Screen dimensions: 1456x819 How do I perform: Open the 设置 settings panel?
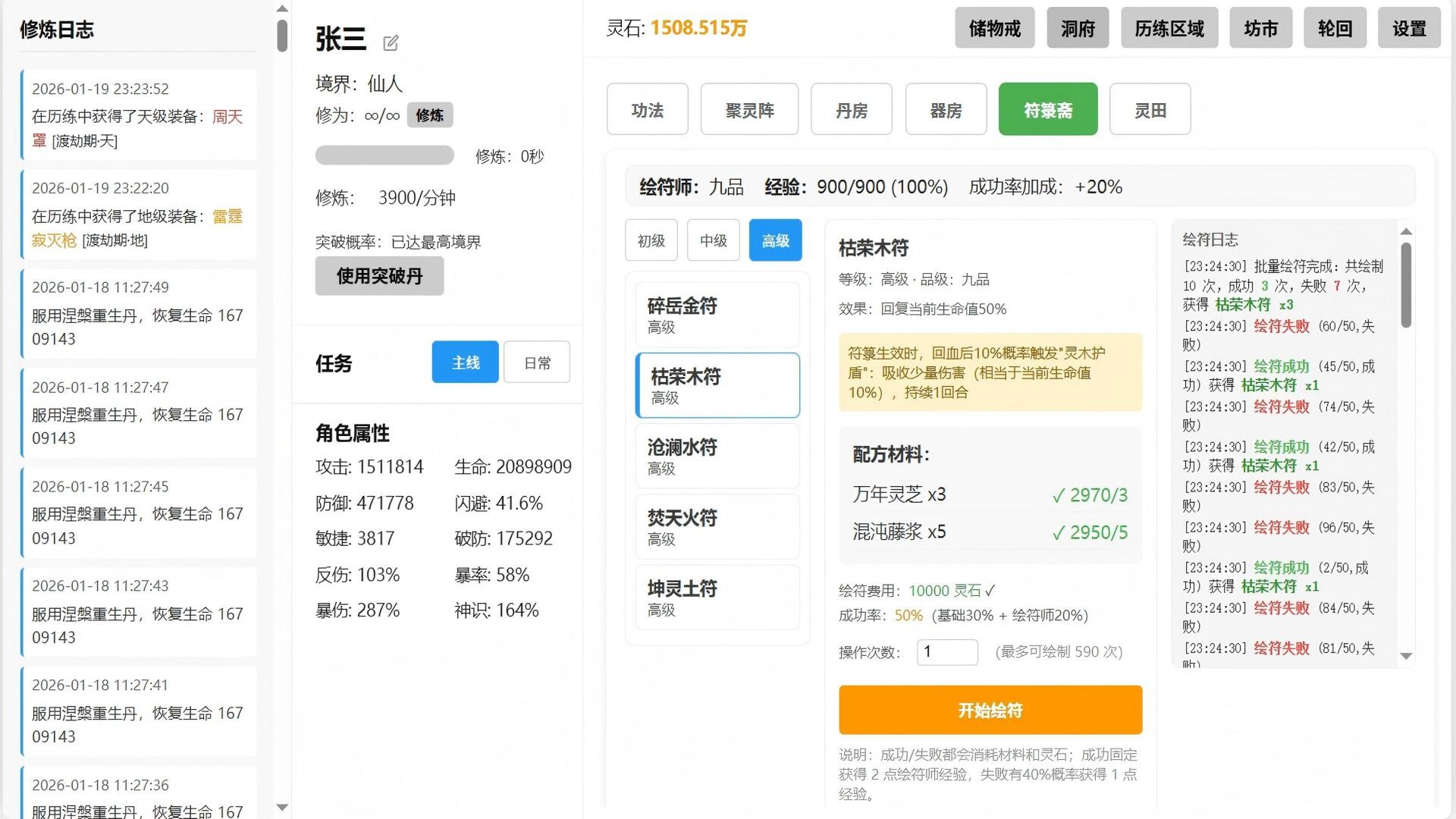1409,28
